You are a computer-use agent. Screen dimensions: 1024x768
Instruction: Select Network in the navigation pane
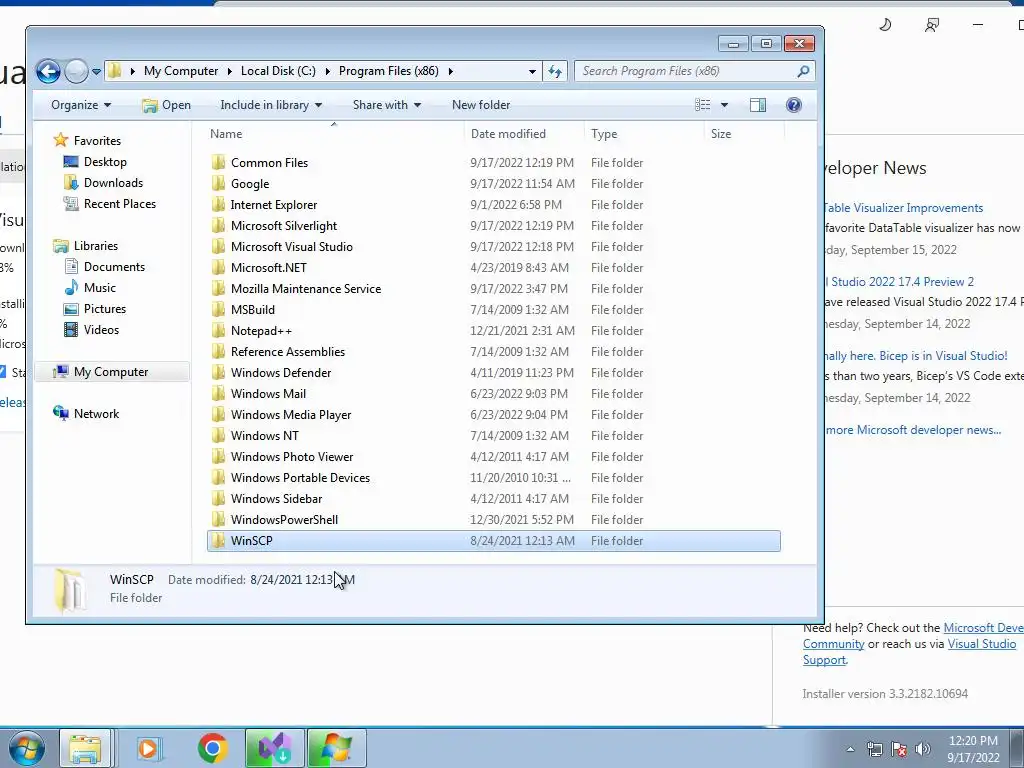coord(96,413)
